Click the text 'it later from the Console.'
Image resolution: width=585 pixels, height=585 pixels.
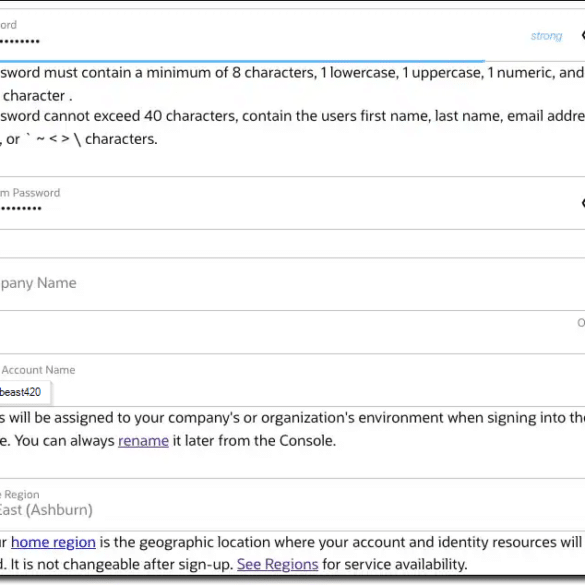(254, 441)
